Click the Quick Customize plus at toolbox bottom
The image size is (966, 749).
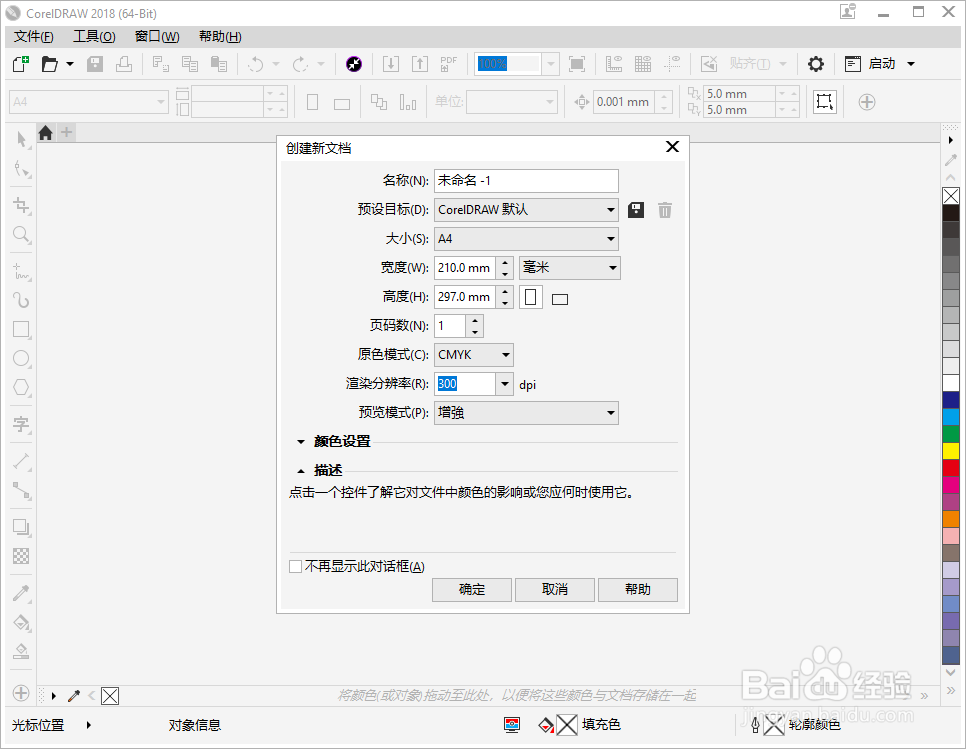21,694
